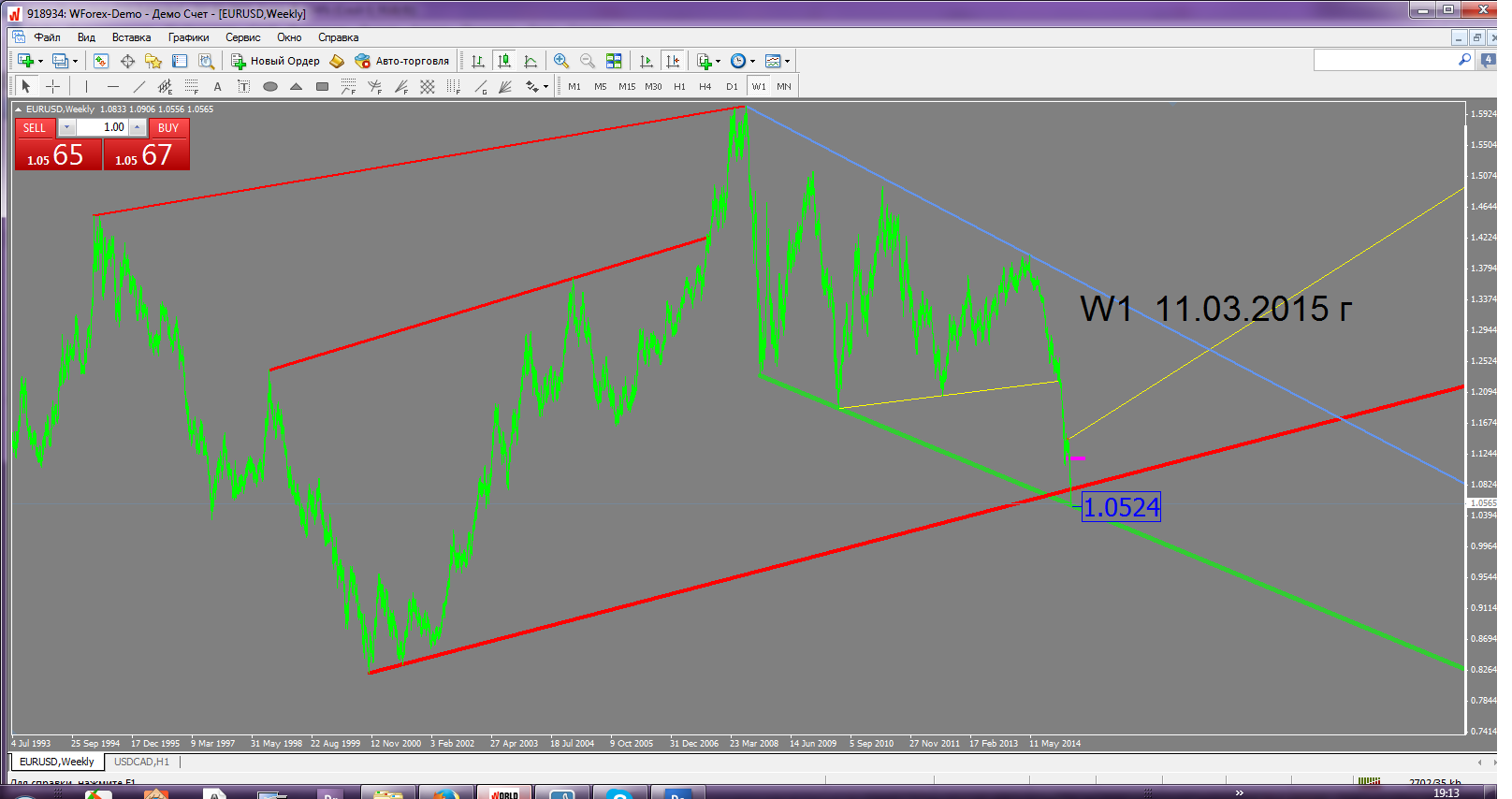This screenshot has width=1512, height=799.
Task: Open the Terminal window icon
Action: click(180, 61)
